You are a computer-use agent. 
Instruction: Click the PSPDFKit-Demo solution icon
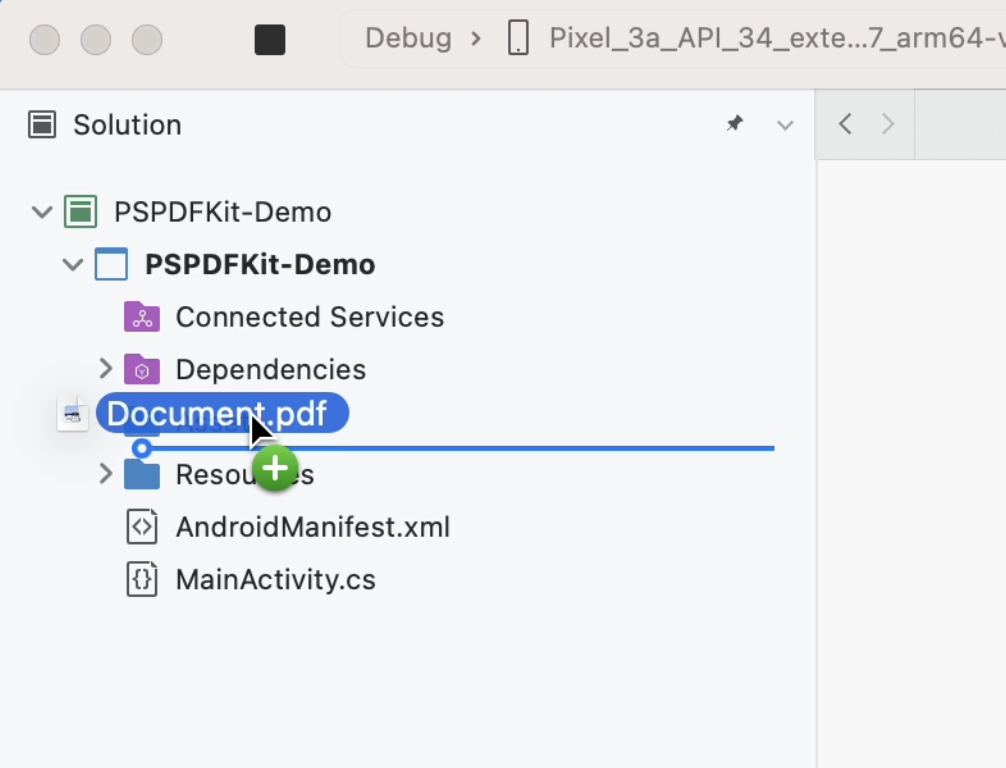point(80,212)
